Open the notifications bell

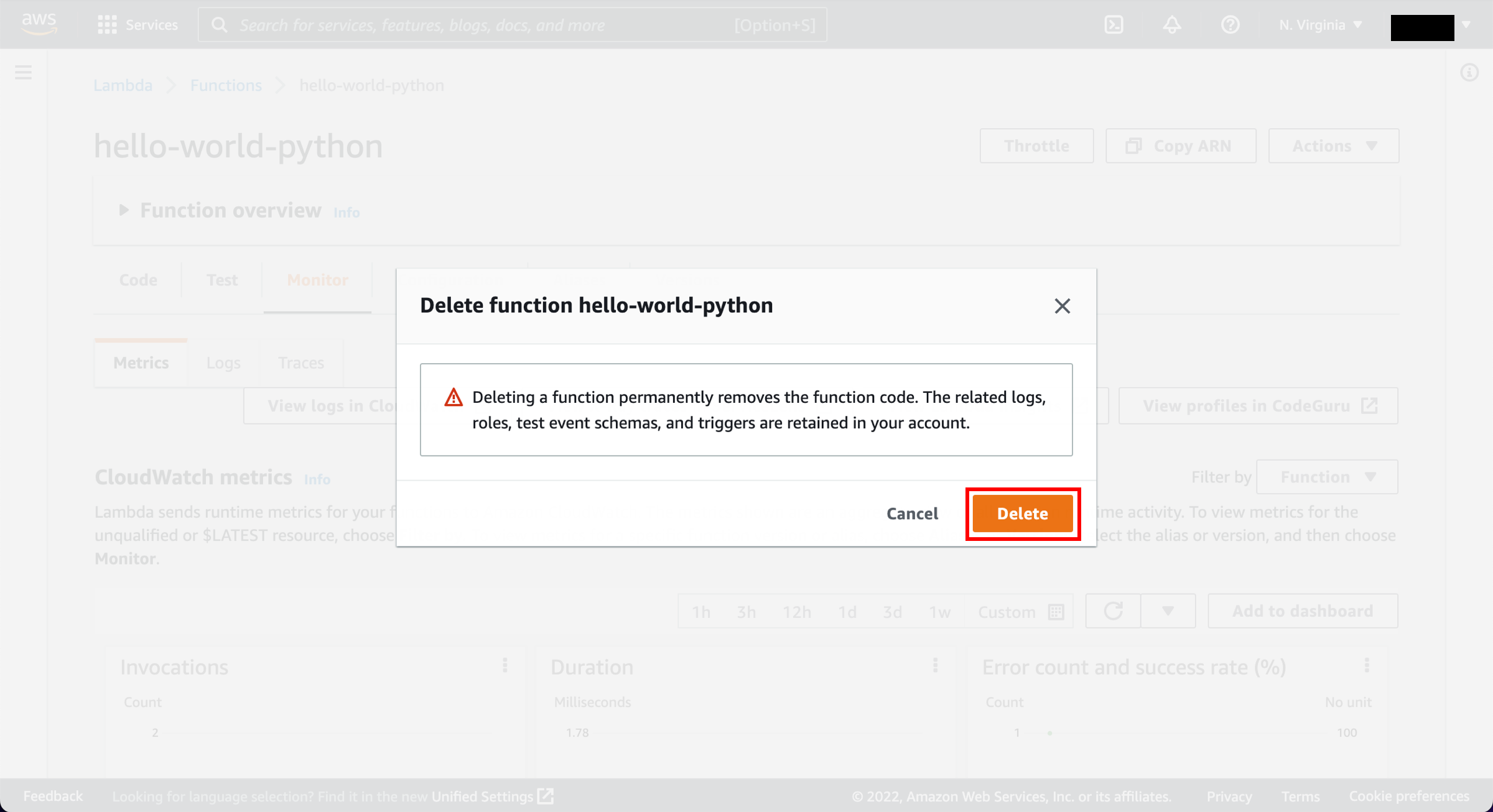(1172, 25)
